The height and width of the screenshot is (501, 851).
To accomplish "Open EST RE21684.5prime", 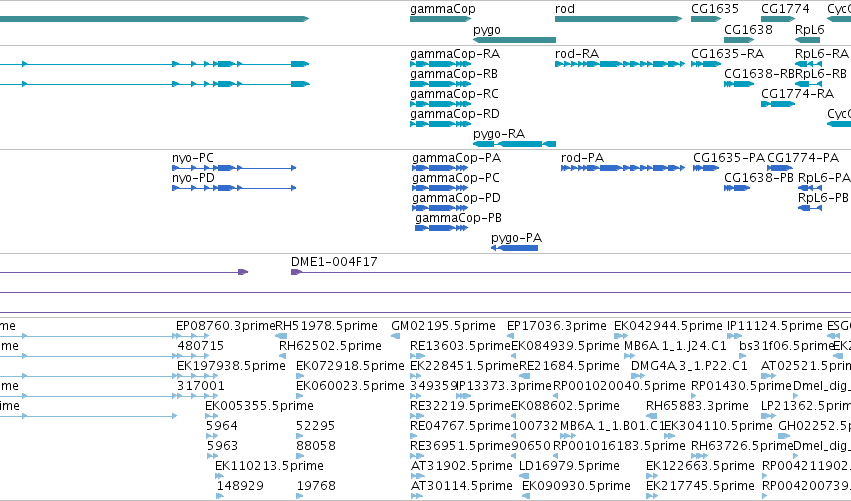I will 569,366.
